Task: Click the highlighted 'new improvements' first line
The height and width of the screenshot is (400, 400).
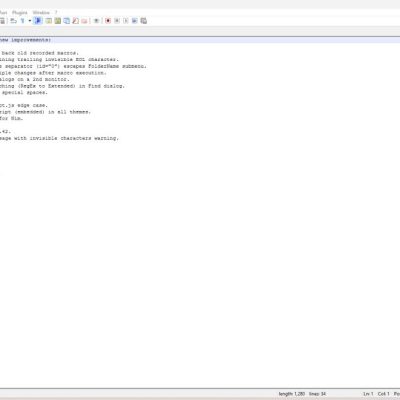Action: coord(25,40)
